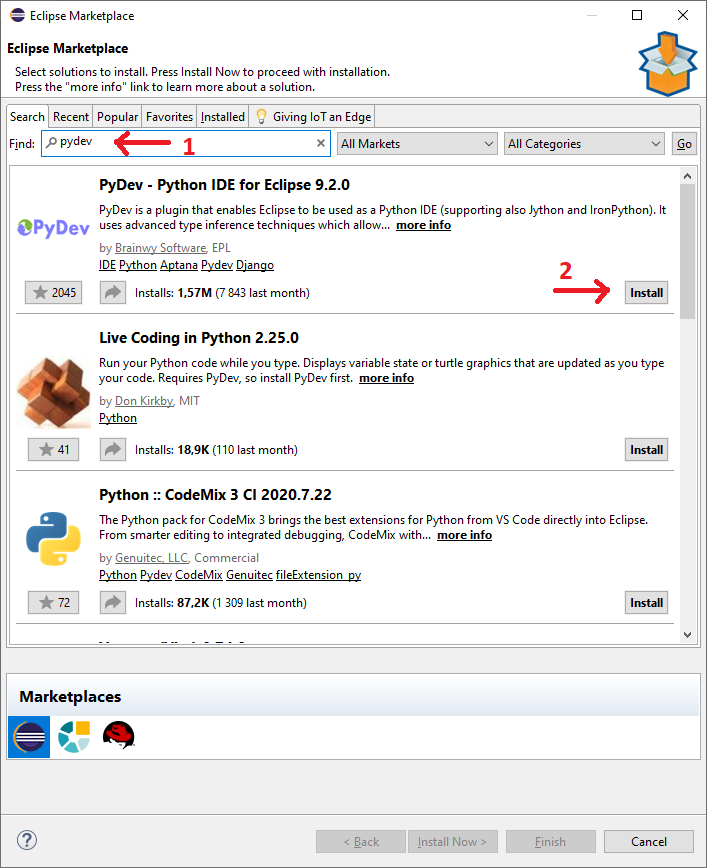Click into the Find search field
Screen dimensions: 707x868
coord(180,144)
